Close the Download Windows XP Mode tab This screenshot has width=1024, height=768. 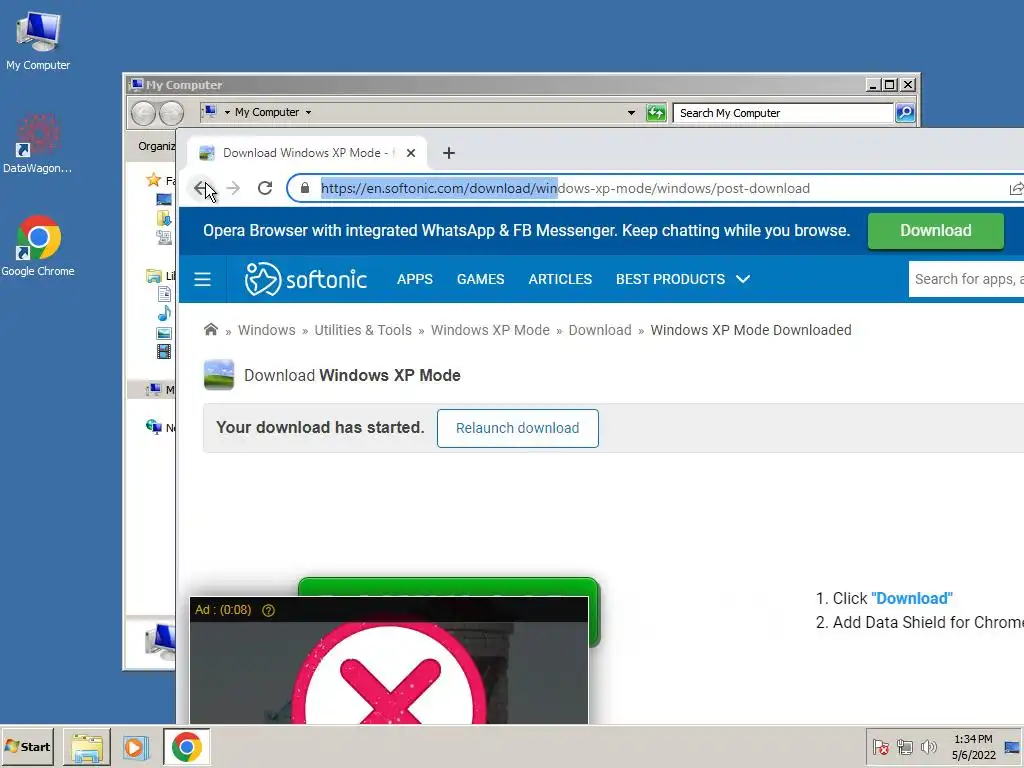click(411, 153)
